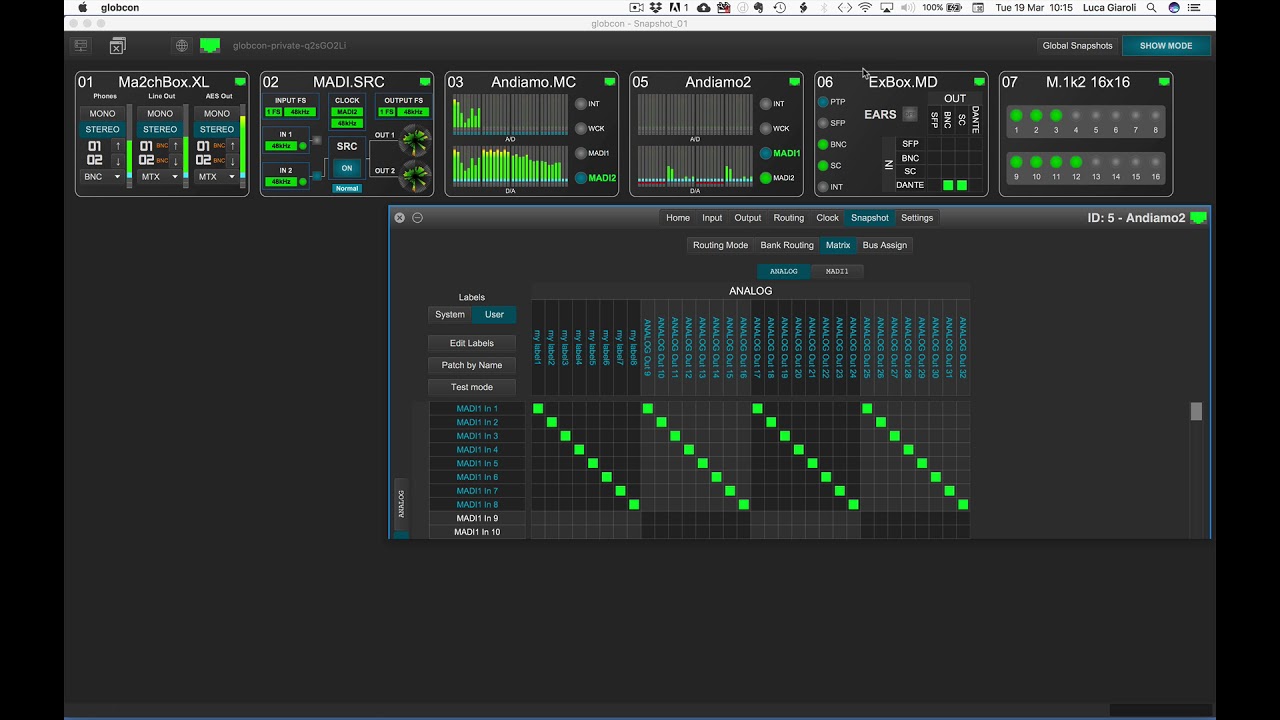
Task: Click the down arrow in the AES Out section
Action: pos(232,161)
